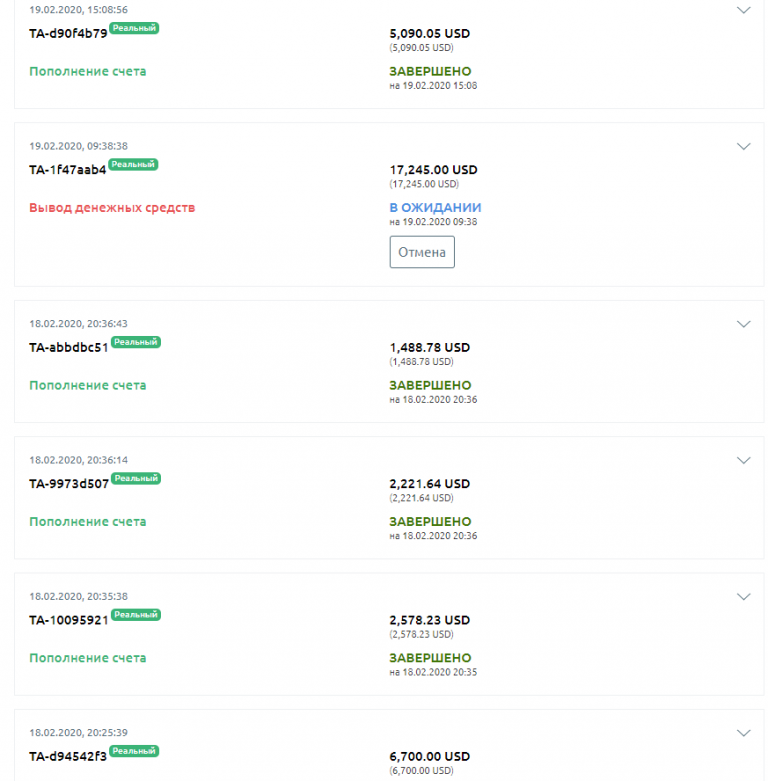Click the 17,245.00 USD amount

[433, 170]
